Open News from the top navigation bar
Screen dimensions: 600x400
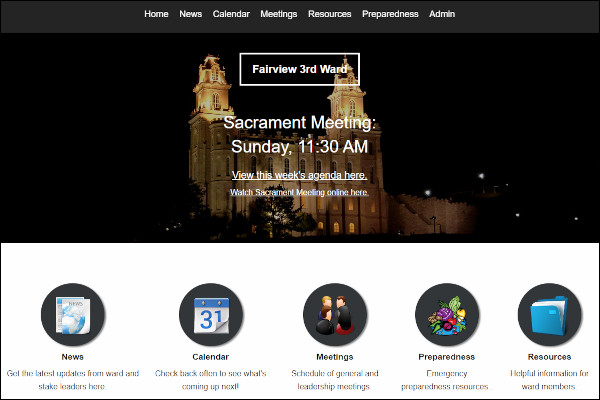pos(190,15)
